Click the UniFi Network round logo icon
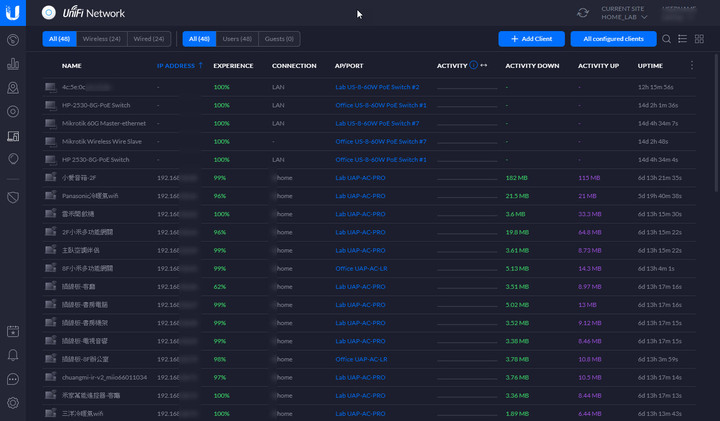Viewport: 720px width, 421px height. tap(48, 13)
